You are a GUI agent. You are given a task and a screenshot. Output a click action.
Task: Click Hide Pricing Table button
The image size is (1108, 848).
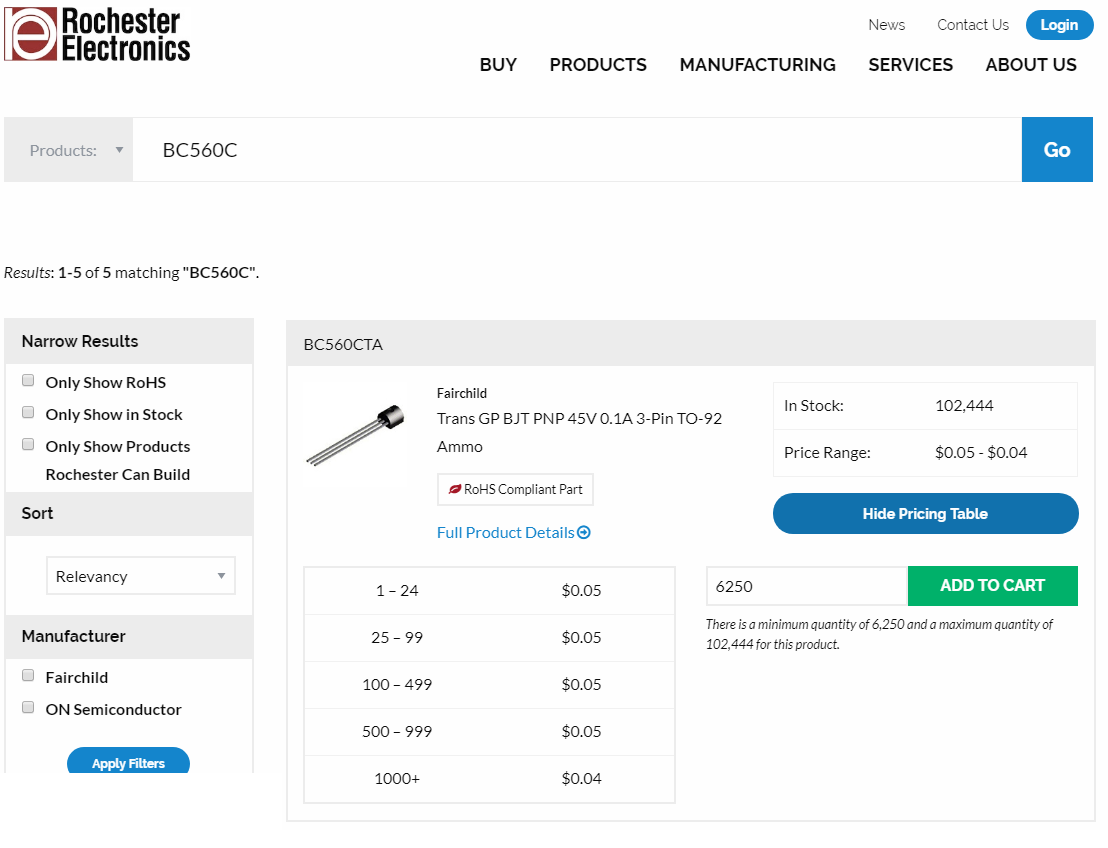[926, 514]
